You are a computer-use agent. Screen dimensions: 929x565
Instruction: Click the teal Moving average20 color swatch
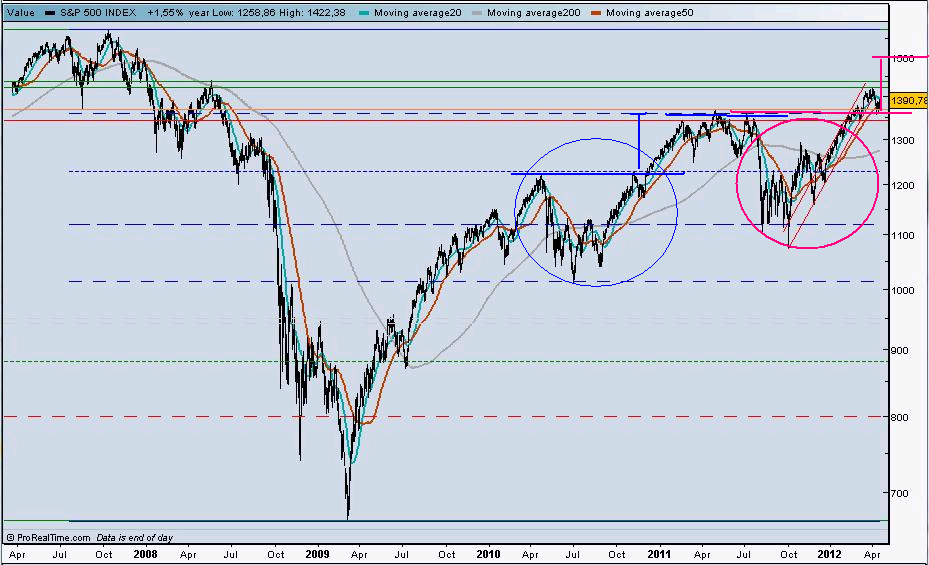[364, 12]
